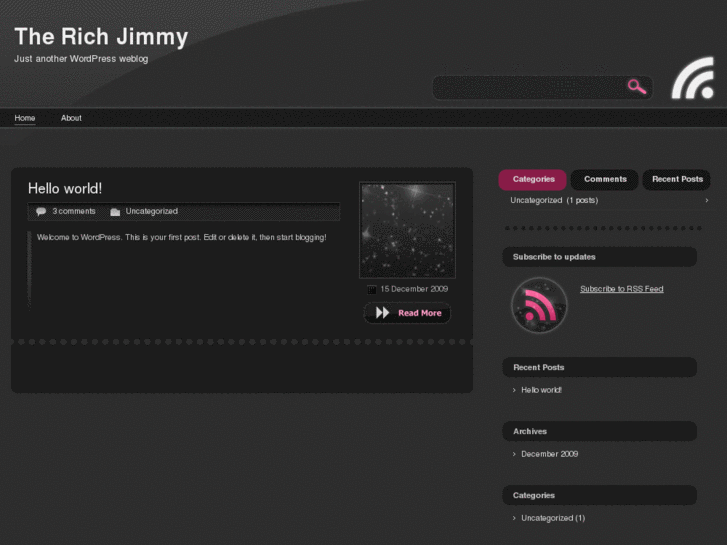Click the pink magnifier search icon

tap(637, 86)
